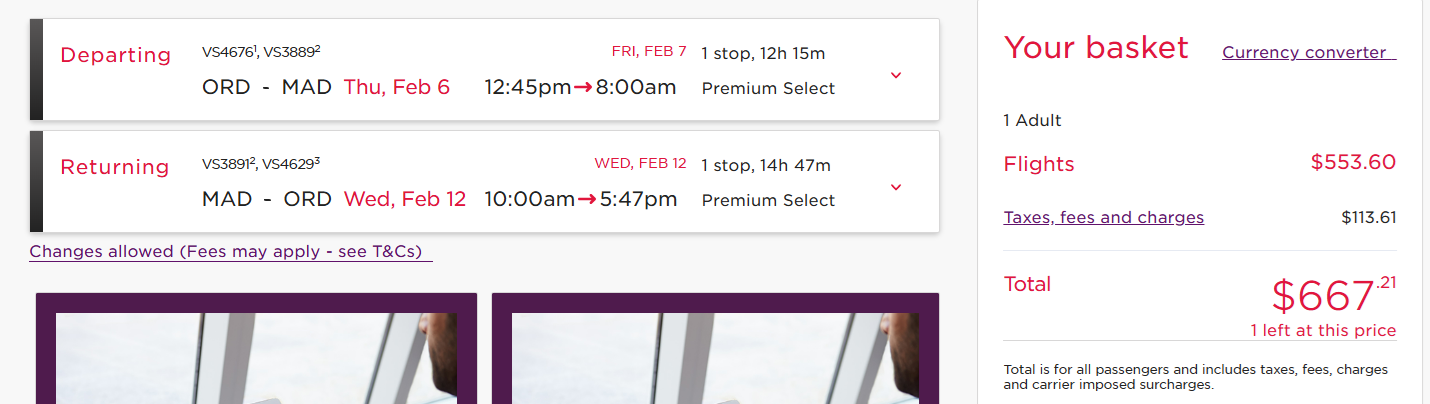Open Taxes, fees and charges breakdown
Image resolution: width=1430 pixels, height=404 pixels.
[1103, 217]
